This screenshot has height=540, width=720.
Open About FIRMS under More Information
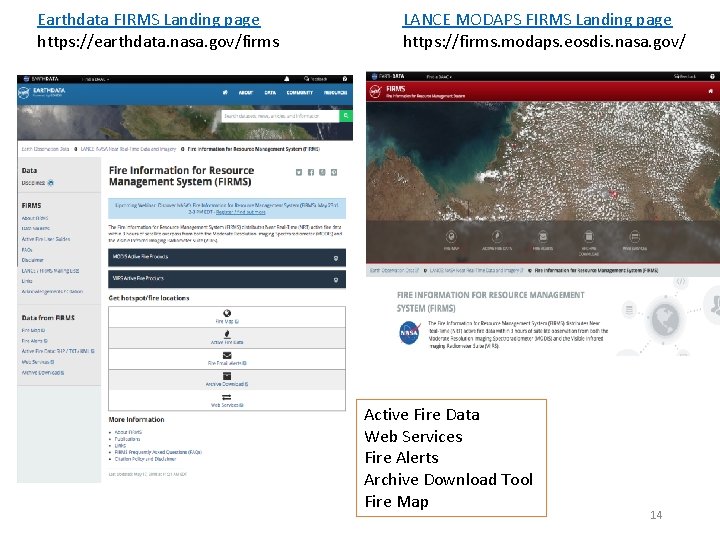pos(128,432)
